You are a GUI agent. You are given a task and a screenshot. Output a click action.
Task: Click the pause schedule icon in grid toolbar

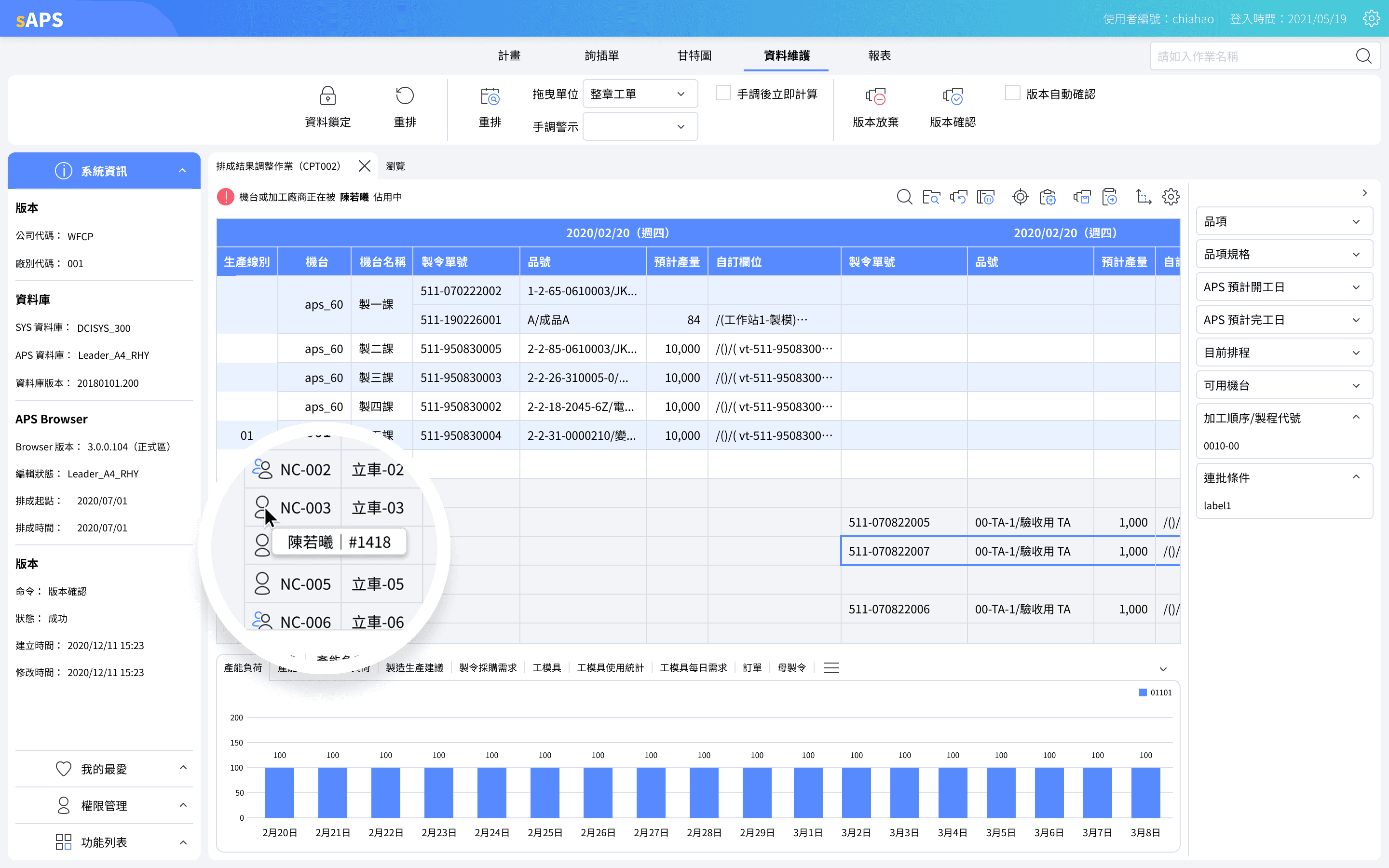tap(985, 197)
